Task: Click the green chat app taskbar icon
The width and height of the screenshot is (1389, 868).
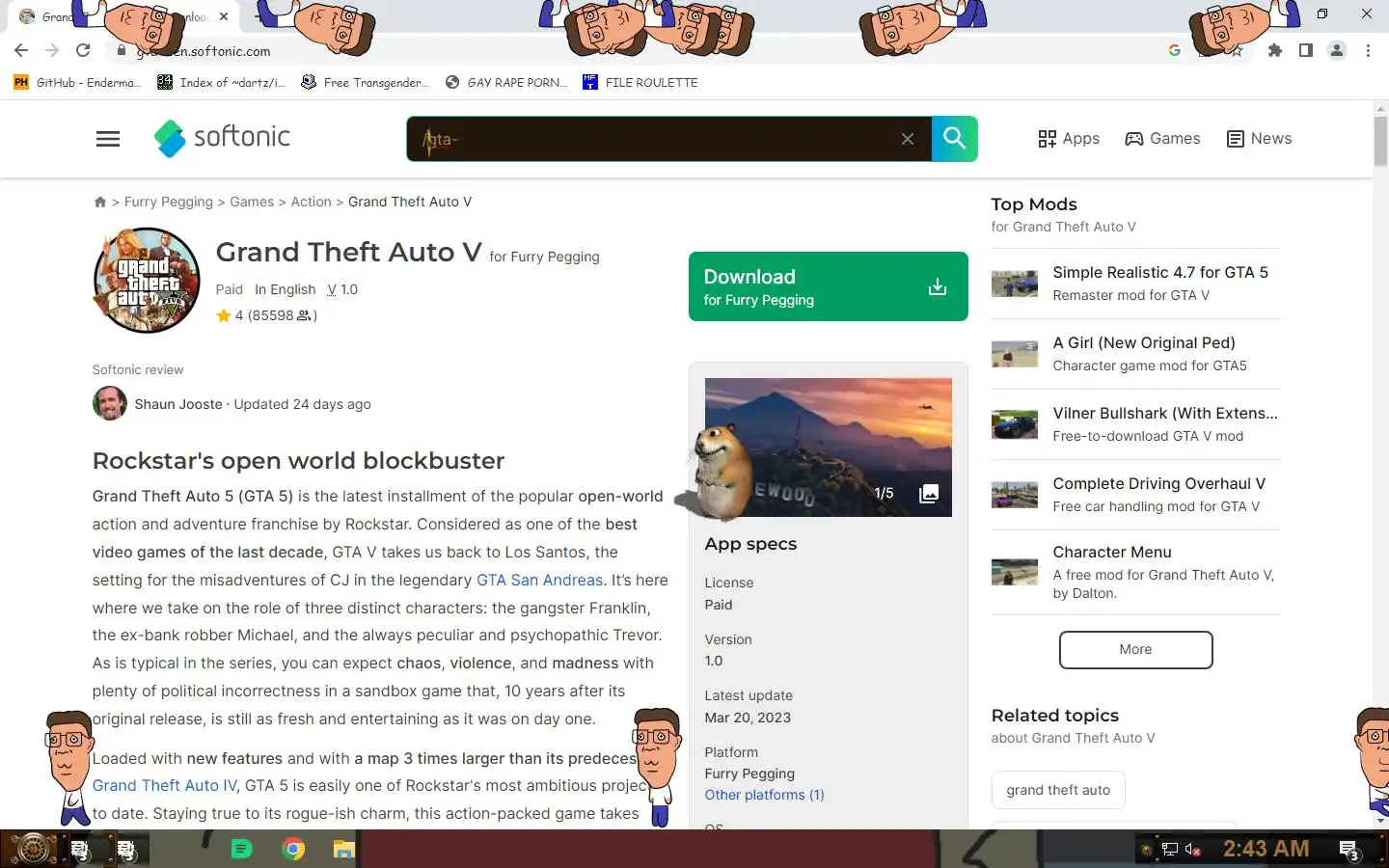Action: [241, 849]
